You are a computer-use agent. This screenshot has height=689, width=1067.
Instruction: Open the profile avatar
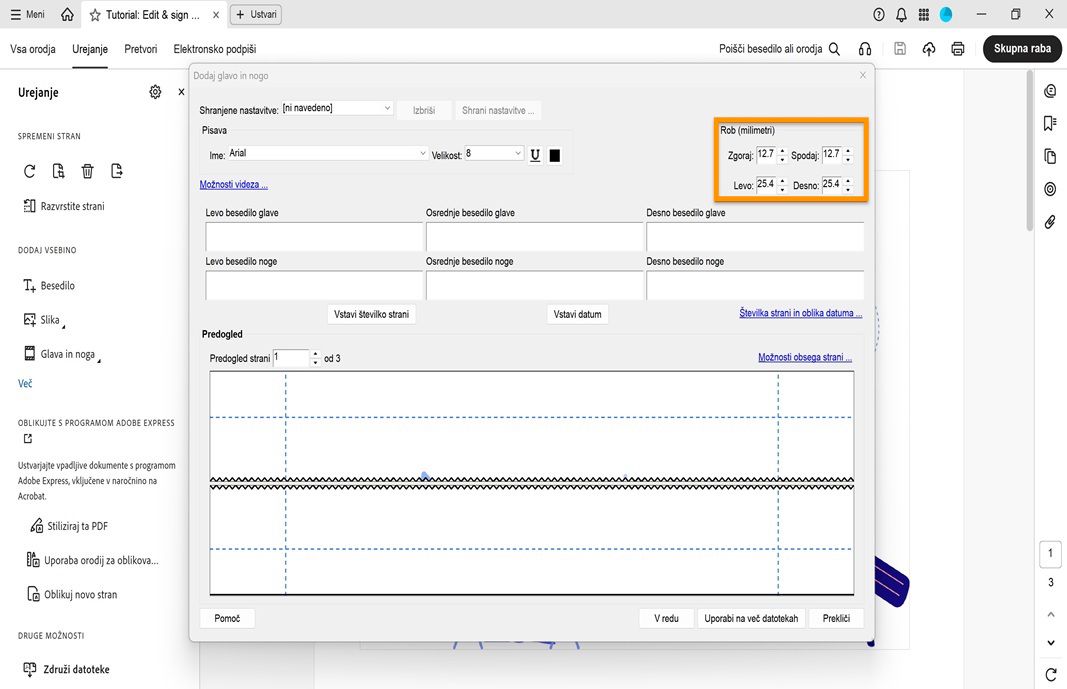coord(946,14)
